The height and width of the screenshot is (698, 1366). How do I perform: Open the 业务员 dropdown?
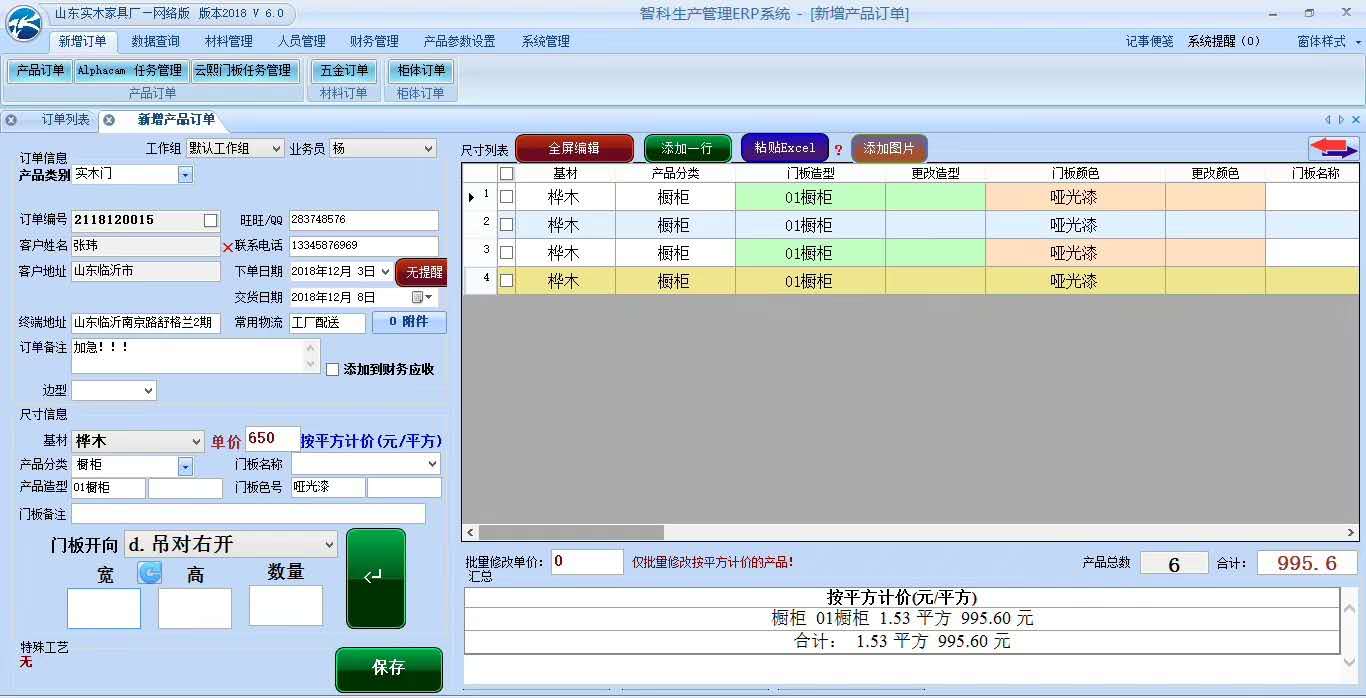coord(428,148)
